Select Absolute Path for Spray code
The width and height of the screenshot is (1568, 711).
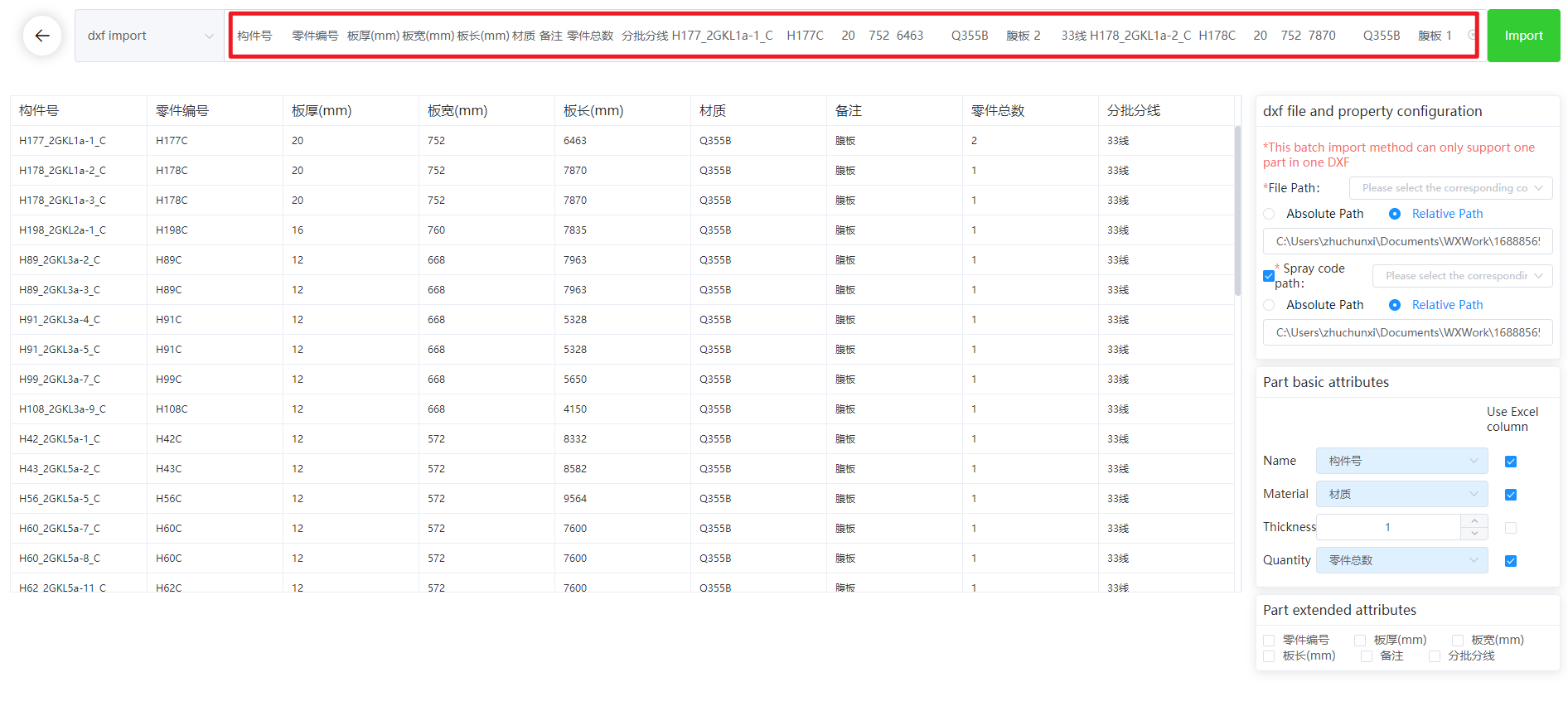pyautogui.click(x=1269, y=305)
